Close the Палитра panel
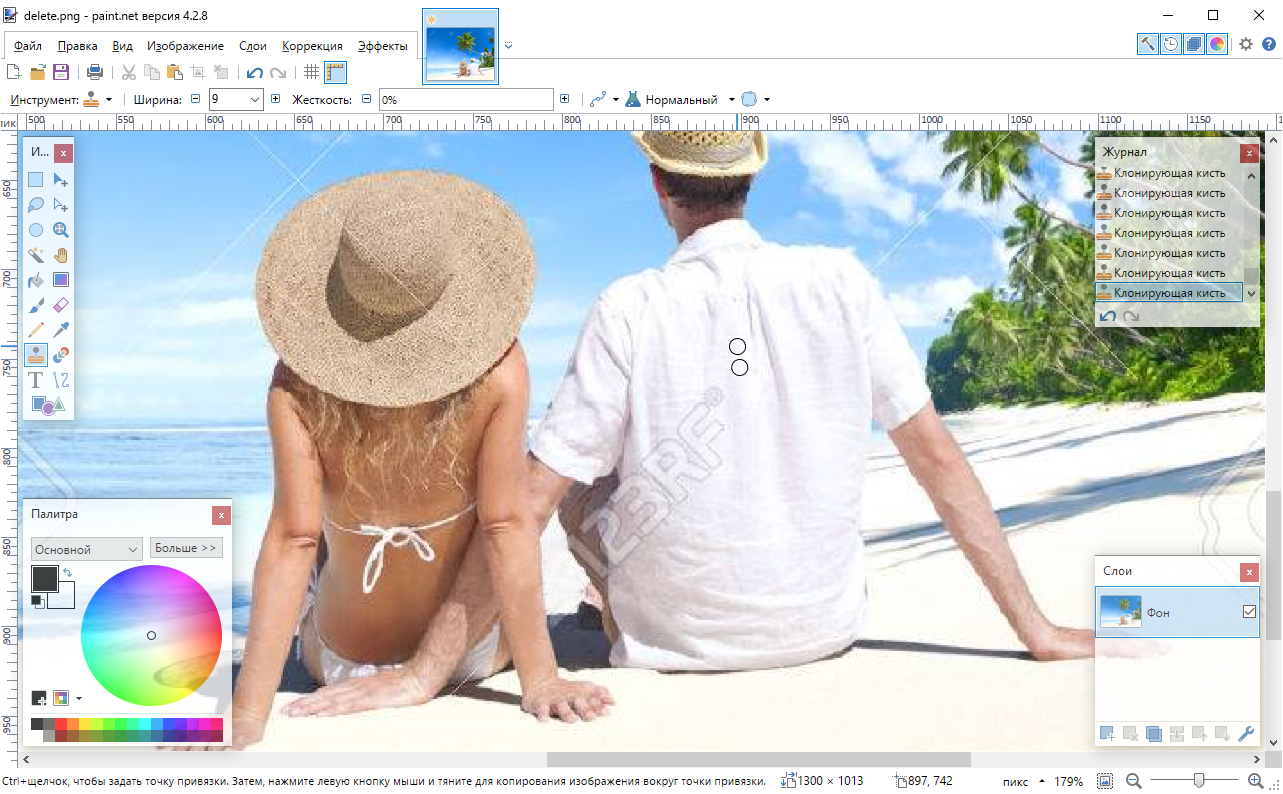Image resolution: width=1283 pixels, height=794 pixels. [x=221, y=515]
